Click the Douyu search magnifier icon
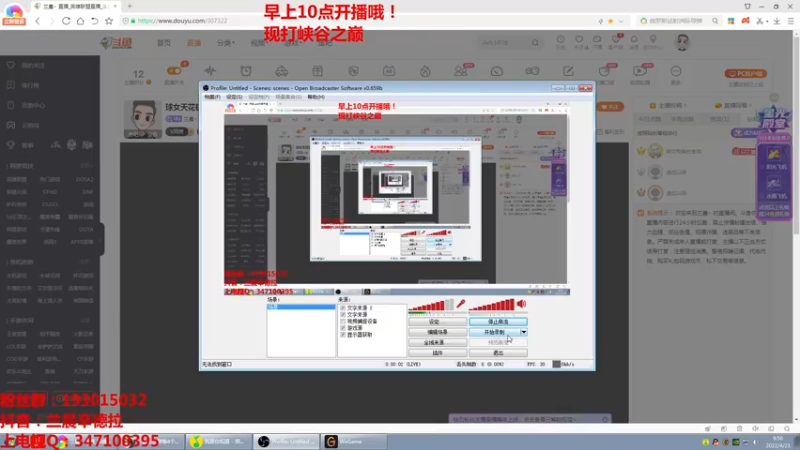This screenshot has height=450, width=800. click(535, 43)
